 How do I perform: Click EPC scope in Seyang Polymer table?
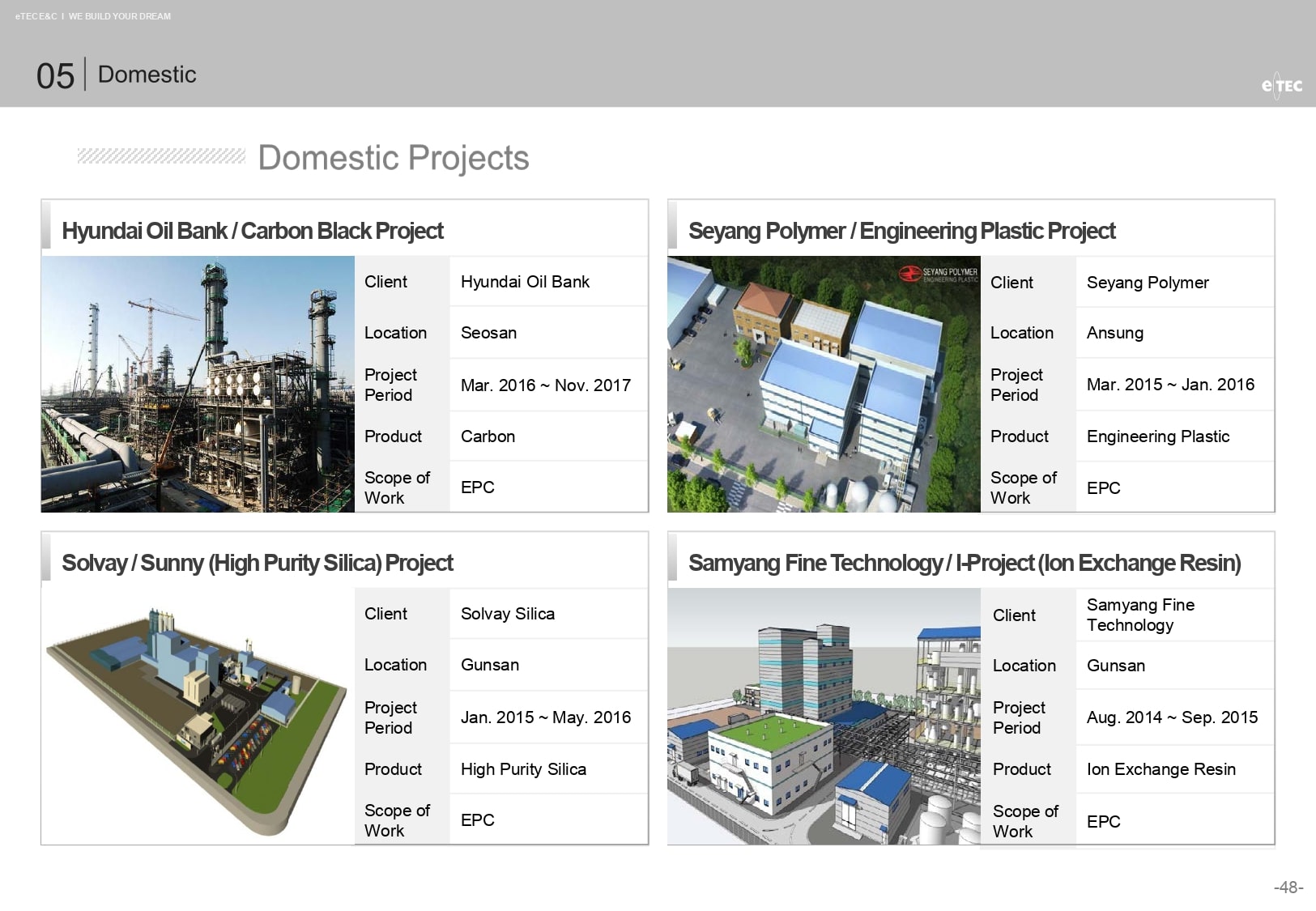tap(1103, 488)
